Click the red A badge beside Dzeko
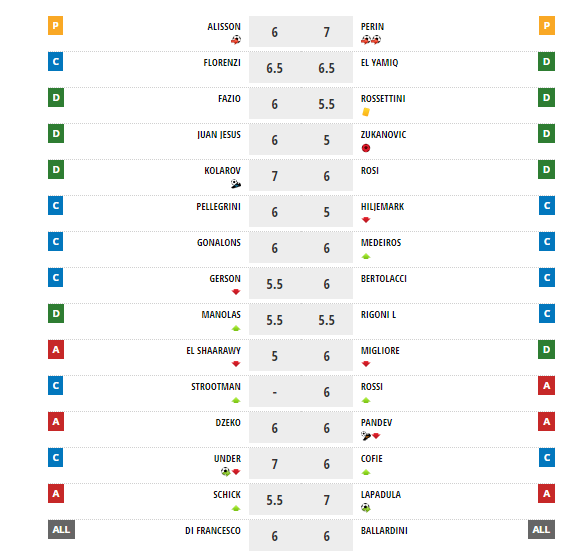The width and height of the screenshot is (572, 553). click(56, 421)
